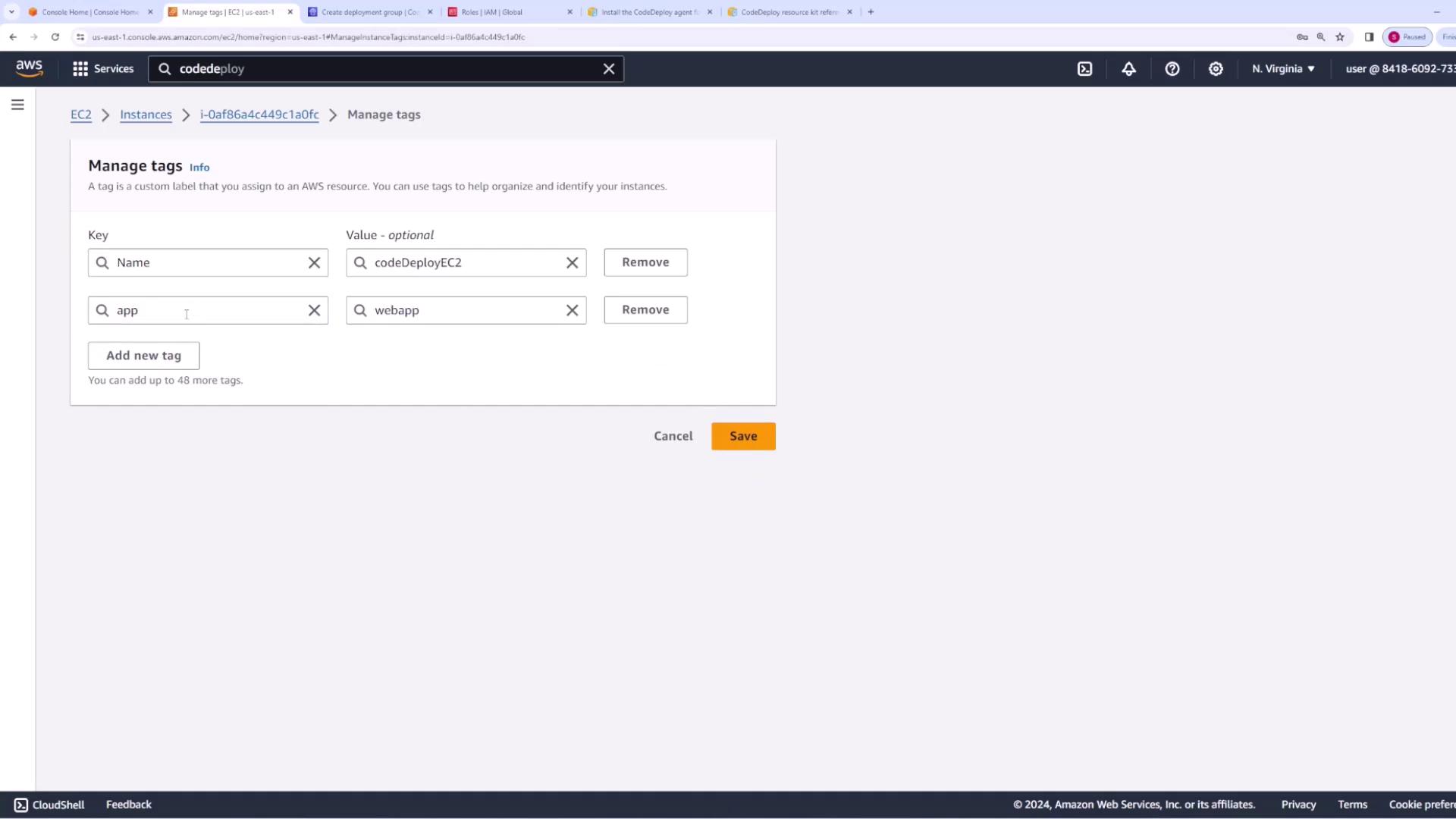Open the Info link next to Manage tags
Viewport: 1456px width, 819px height.
coord(199,168)
